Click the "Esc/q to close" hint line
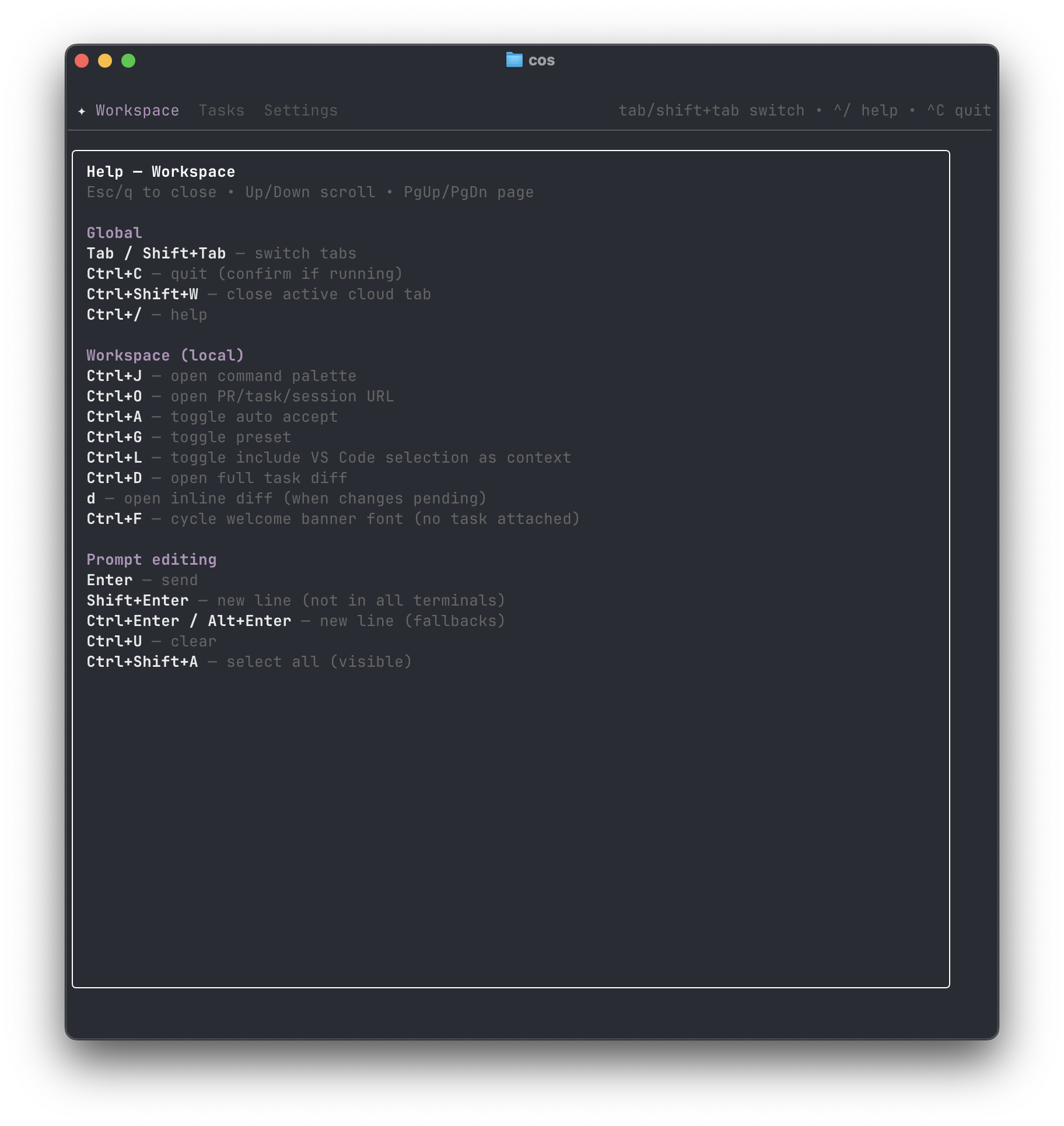The width and height of the screenshot is (1064, 1126). tap(150, 192)
